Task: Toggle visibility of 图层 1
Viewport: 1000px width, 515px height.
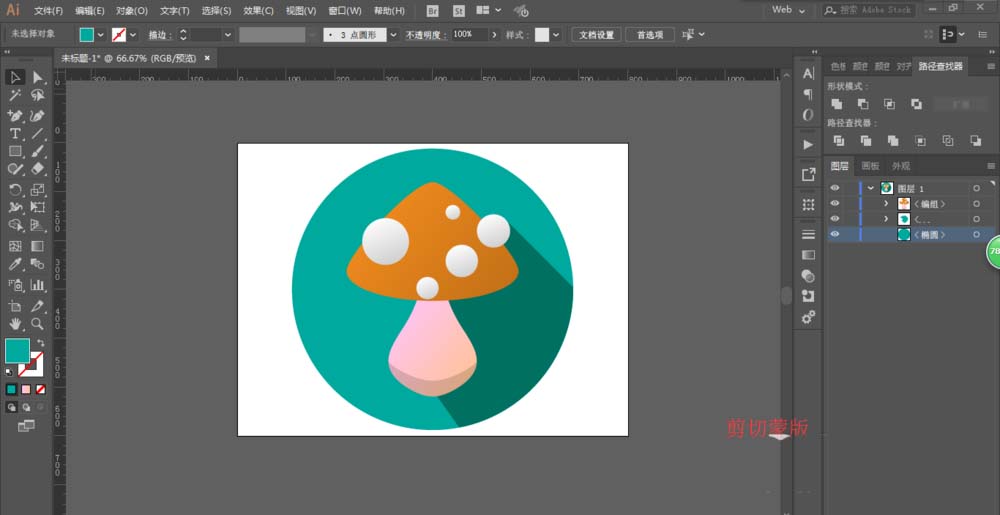Action: [835, 188]
